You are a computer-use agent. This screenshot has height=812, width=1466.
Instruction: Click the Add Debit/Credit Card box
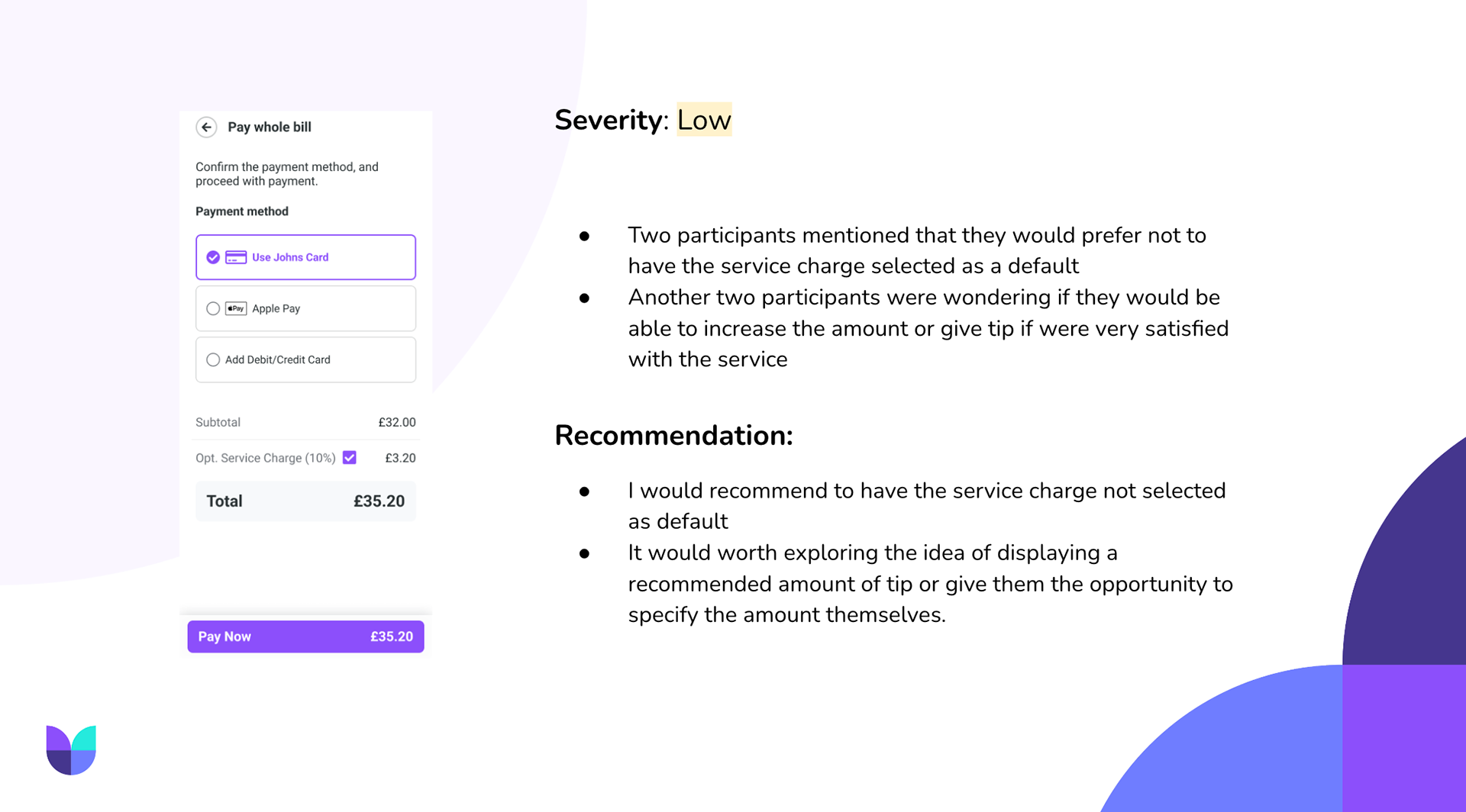coord(305,359)
